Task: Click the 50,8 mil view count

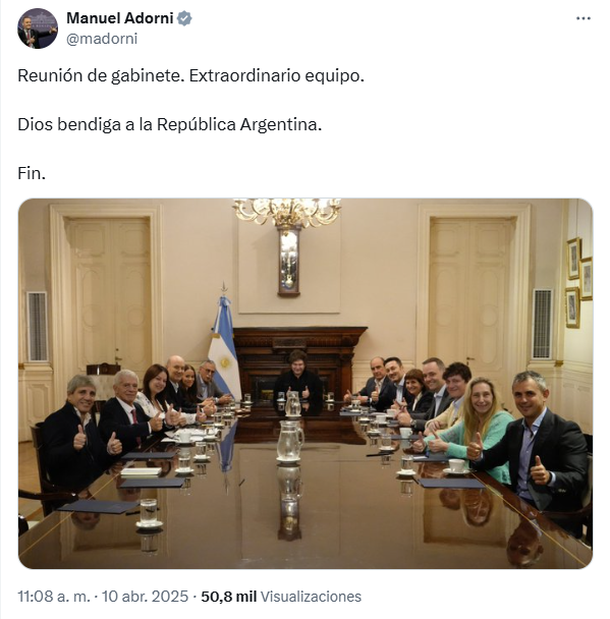Action: [229, 596]
